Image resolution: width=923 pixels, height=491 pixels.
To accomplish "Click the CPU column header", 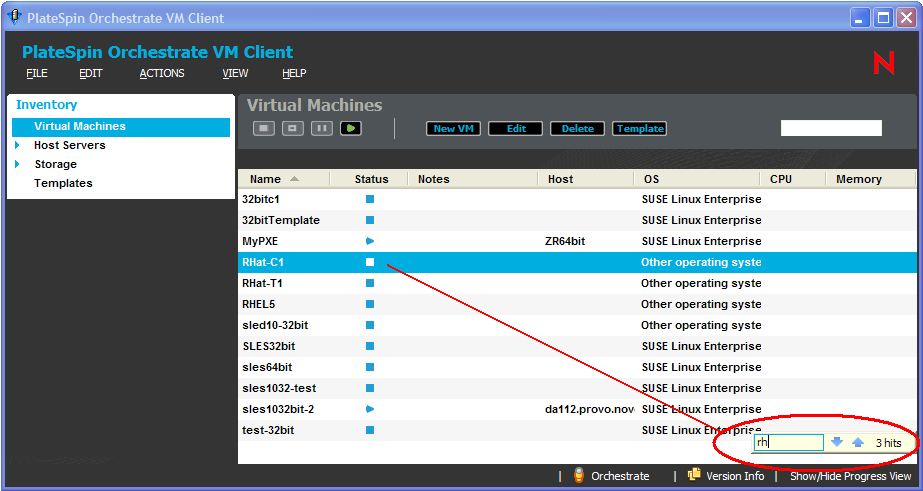I will [792, 179].
